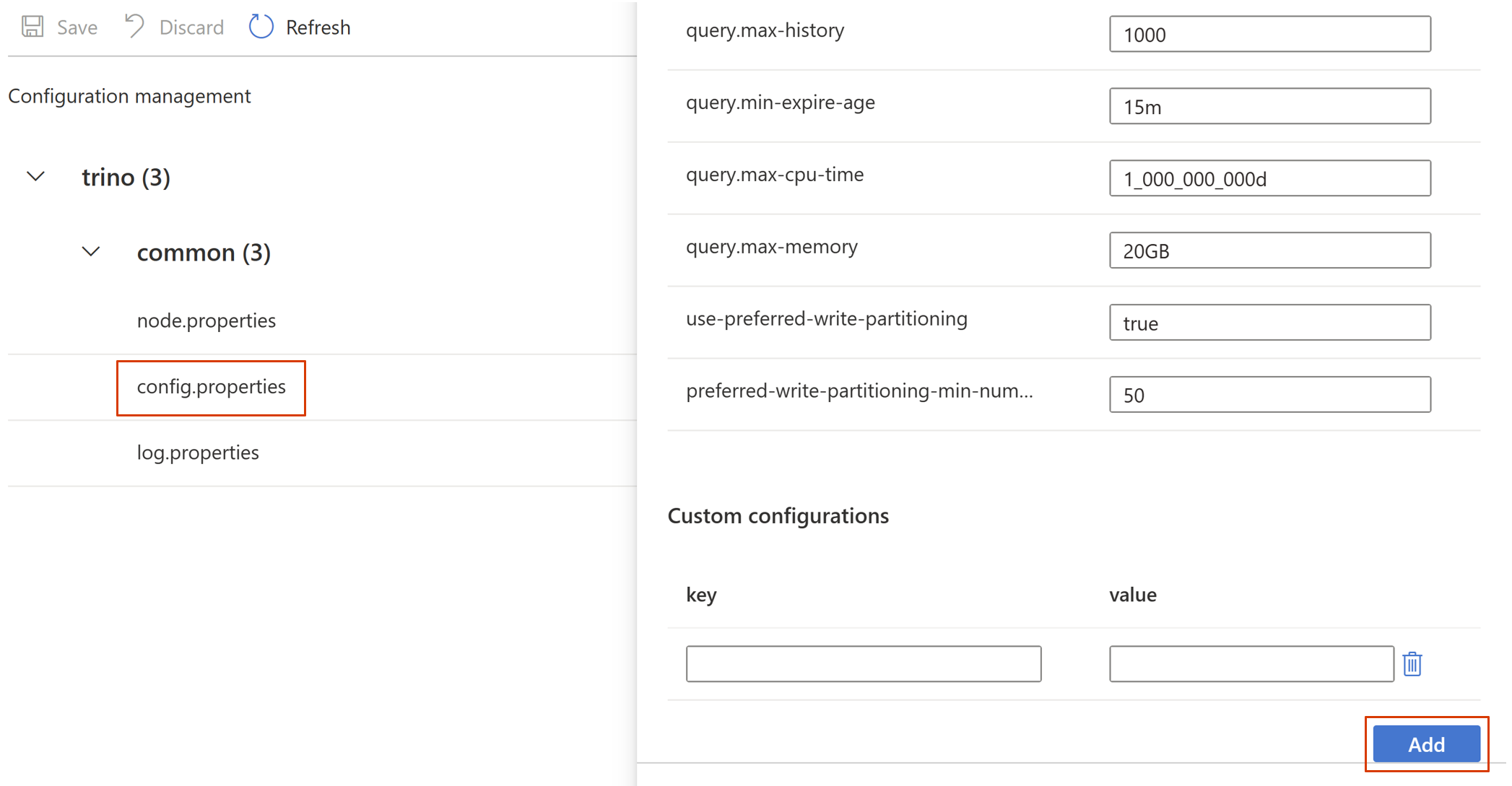Screen dimensions: 1512x786
Task: Expand the trino (3) section
Action: (x=35, y=178)
